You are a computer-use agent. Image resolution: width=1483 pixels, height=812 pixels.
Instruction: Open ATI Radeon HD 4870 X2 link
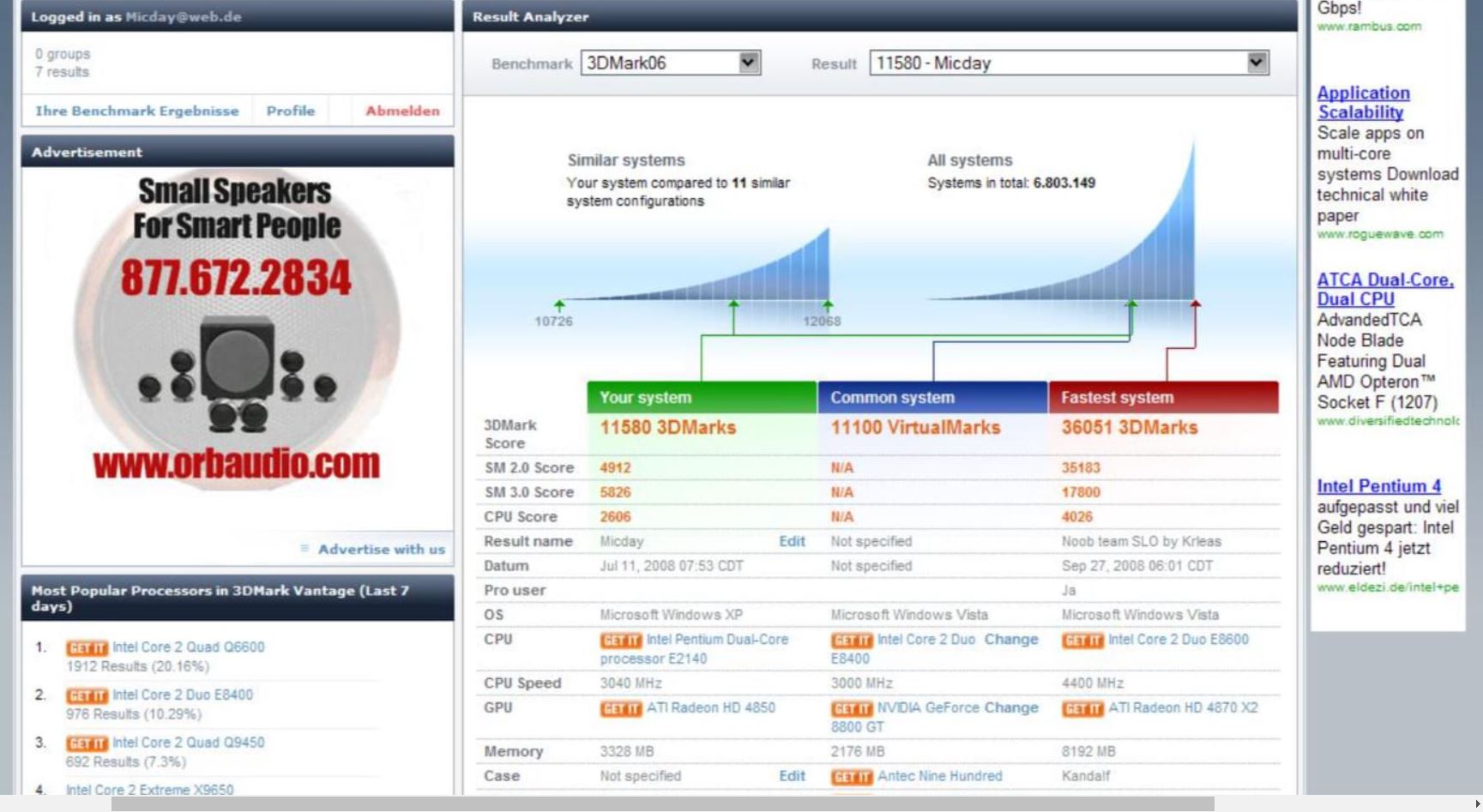click(x=1183, y=708)
